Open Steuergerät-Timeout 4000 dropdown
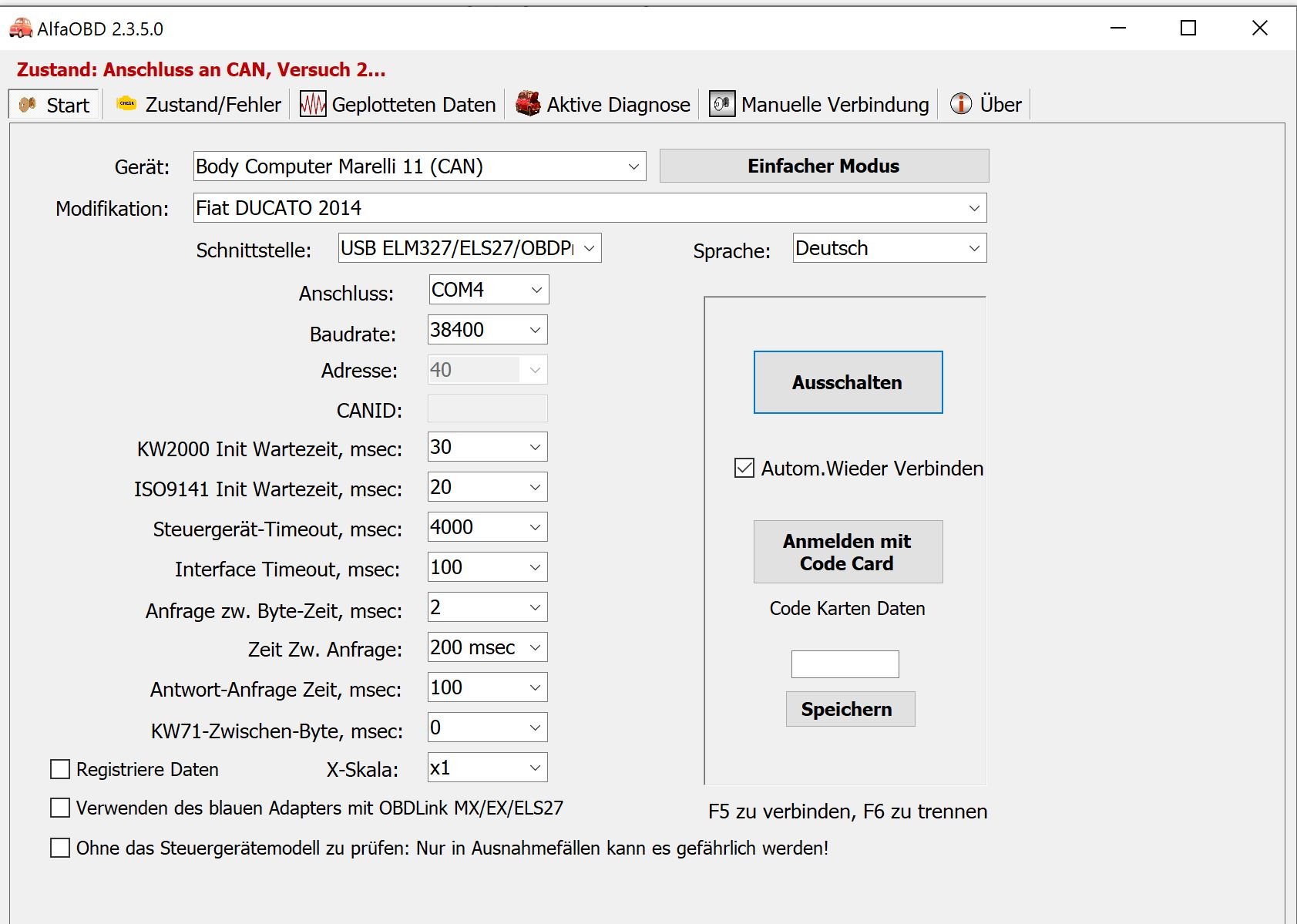 pos(487,527)
